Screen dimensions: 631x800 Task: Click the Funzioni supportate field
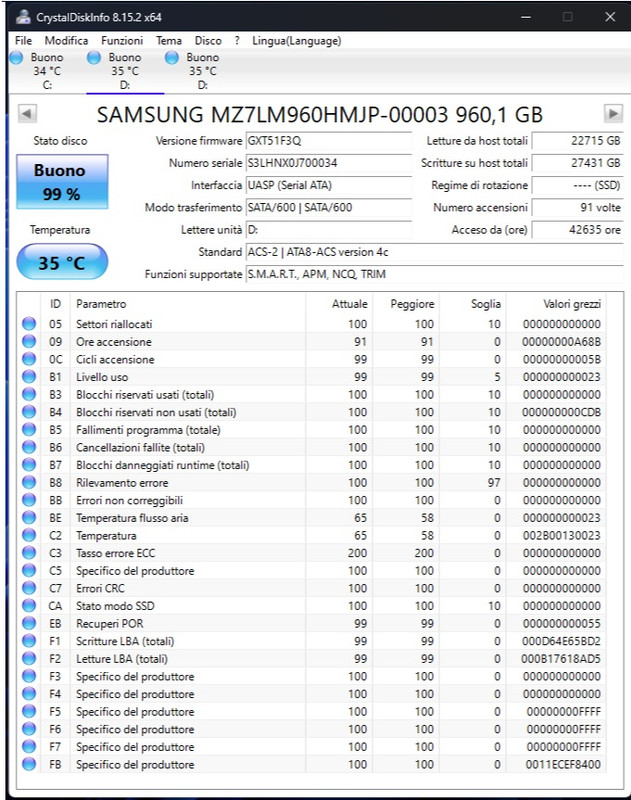[435, 274]
